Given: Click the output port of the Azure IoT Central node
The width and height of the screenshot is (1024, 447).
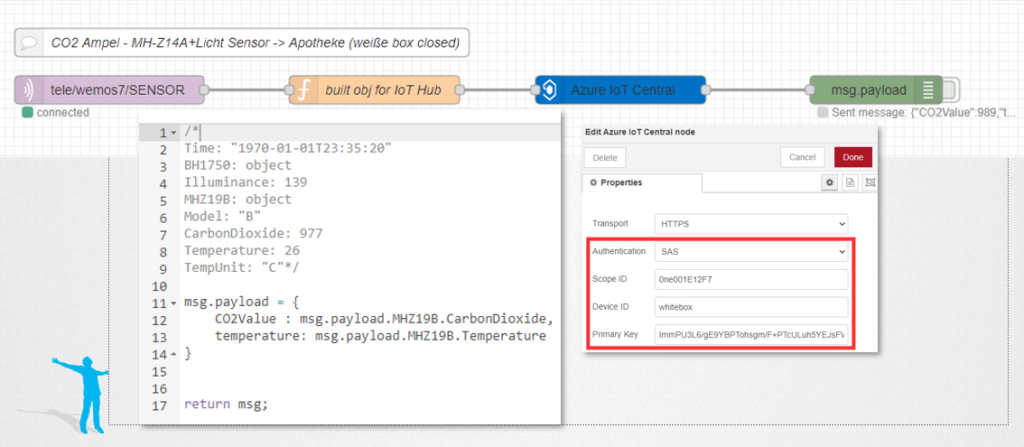Looking at the screenshot, I should [706, 90].
